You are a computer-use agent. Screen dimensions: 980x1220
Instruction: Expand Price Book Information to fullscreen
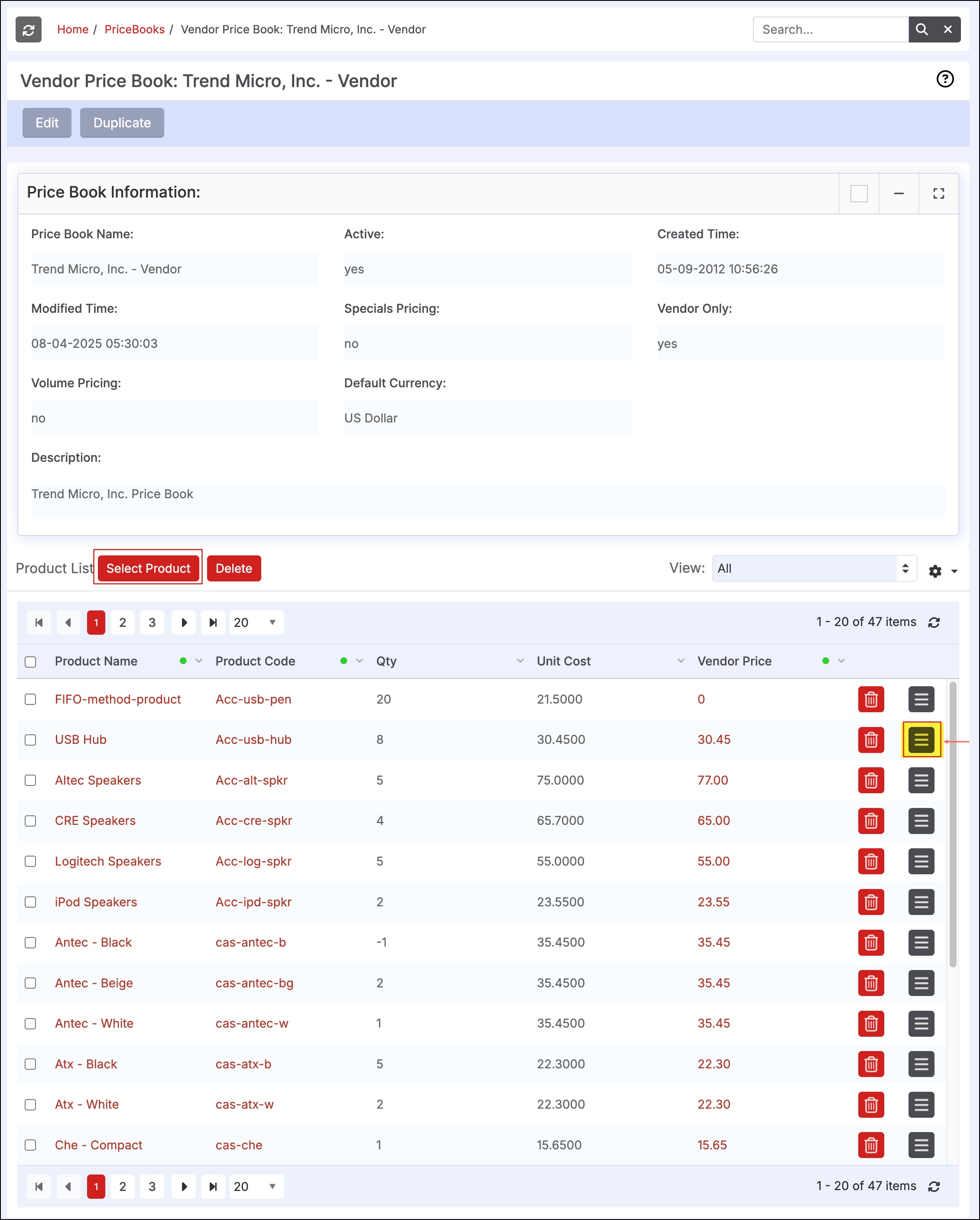pyautogui.click(x=939, y=194)
